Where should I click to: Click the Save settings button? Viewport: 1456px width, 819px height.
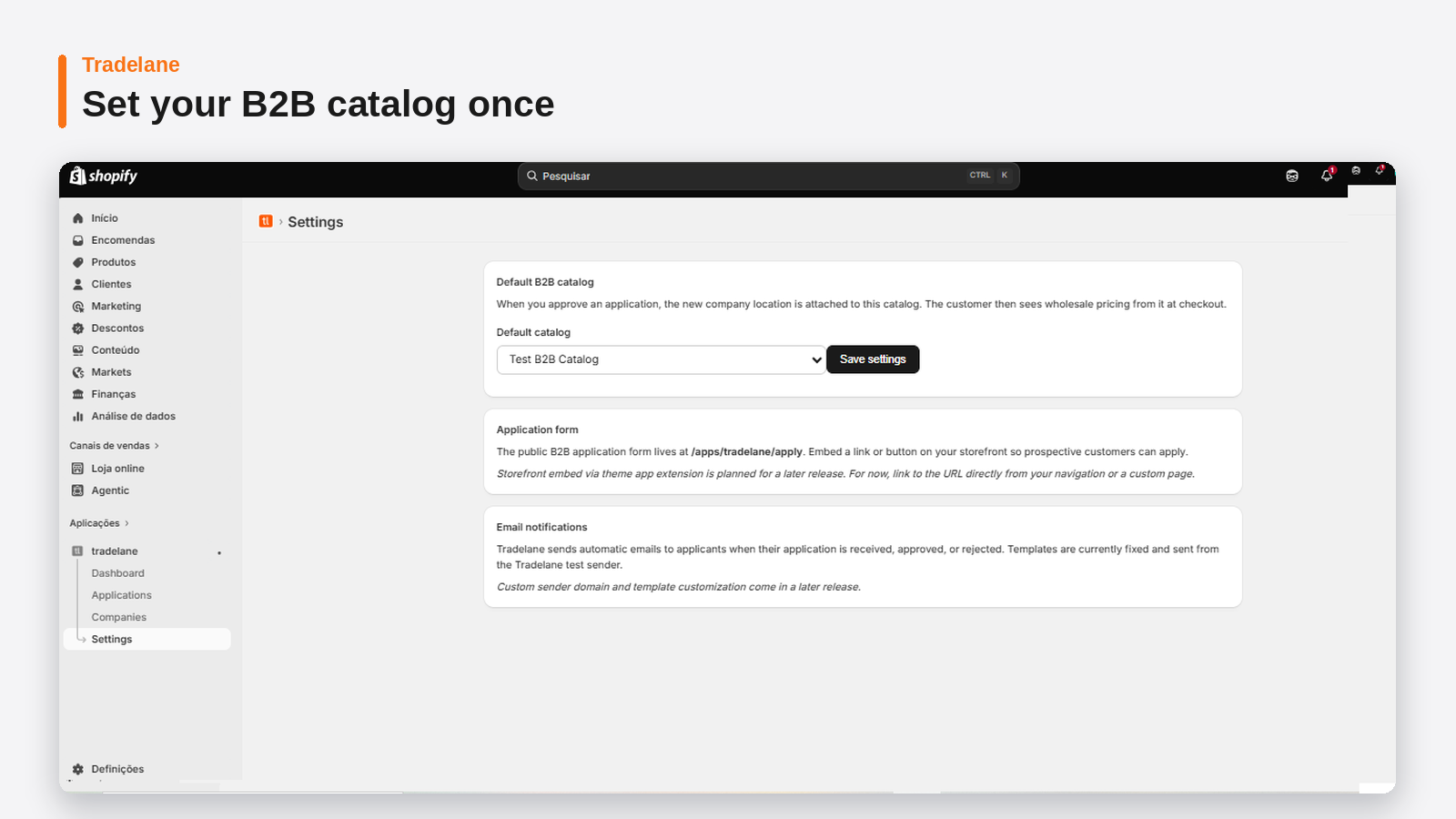873,359
